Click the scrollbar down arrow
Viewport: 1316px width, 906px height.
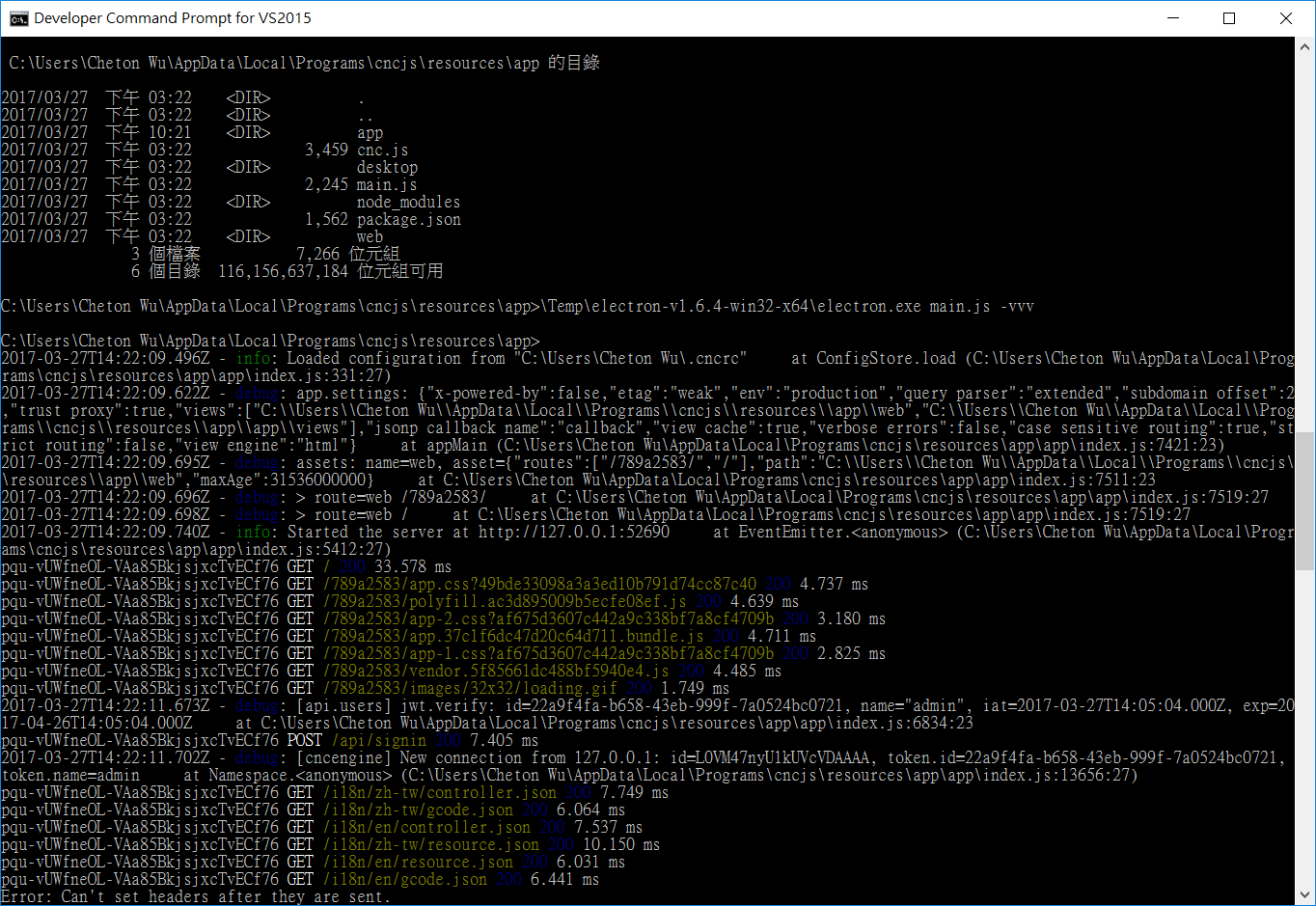click(x=1305, y=896)
